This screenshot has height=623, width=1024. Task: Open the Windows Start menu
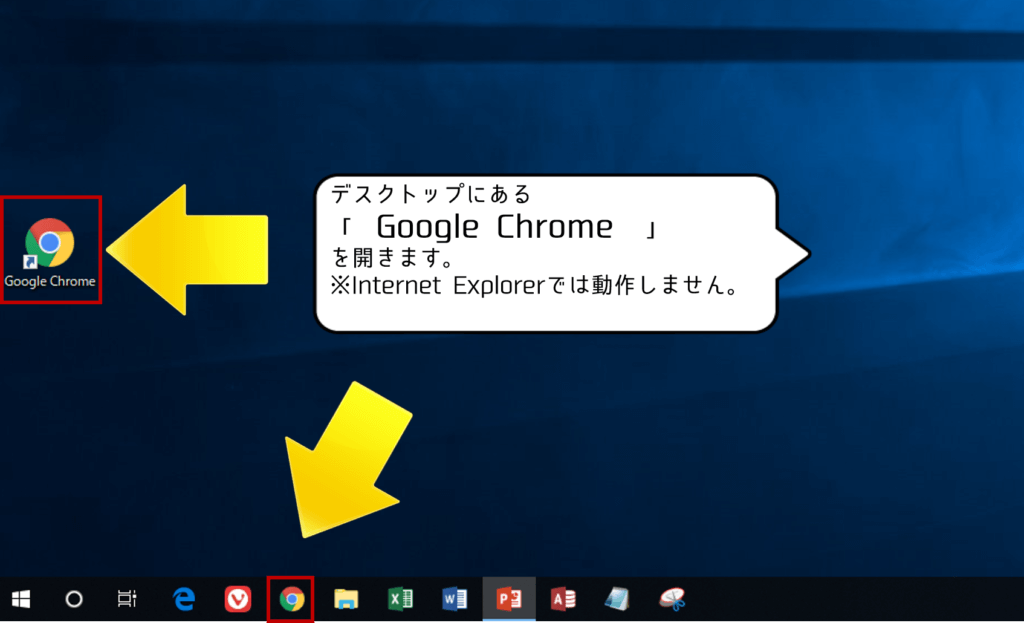pyautogui.click(x=21, y=599)
